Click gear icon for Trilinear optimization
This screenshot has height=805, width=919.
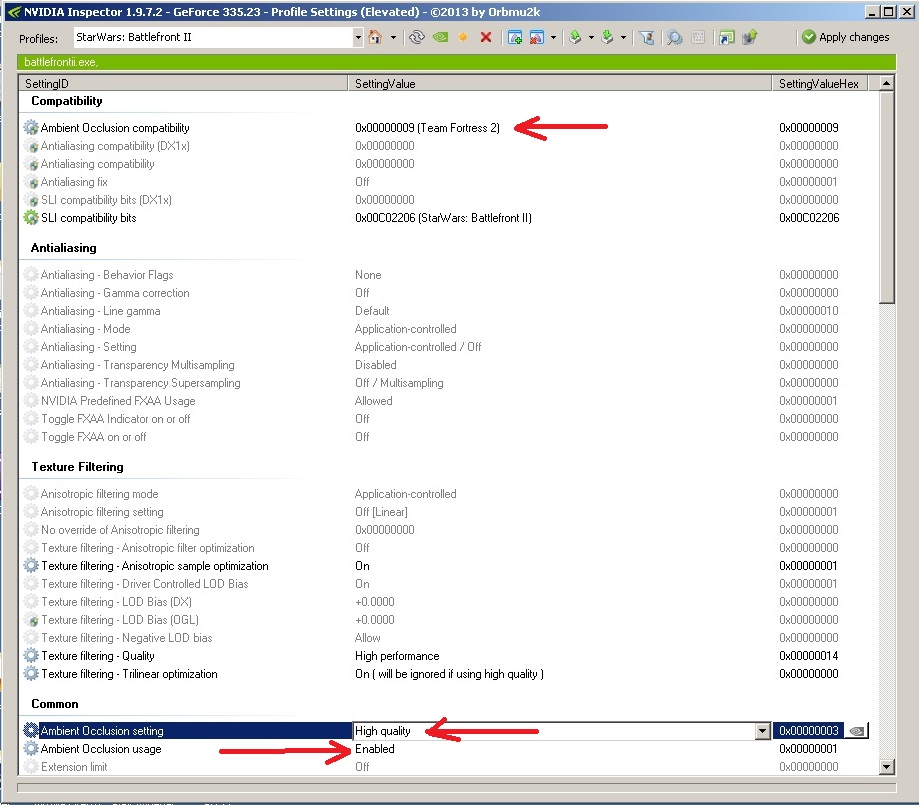pos(31,674)
